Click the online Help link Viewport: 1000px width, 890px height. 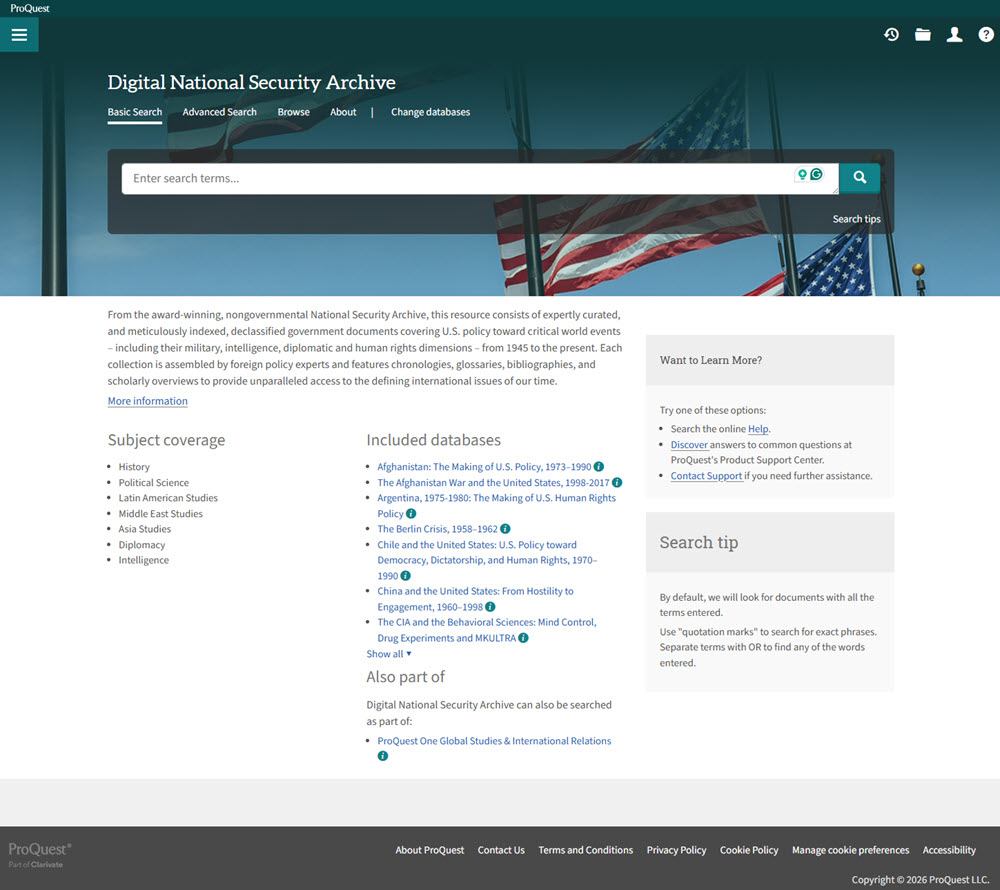758,429
